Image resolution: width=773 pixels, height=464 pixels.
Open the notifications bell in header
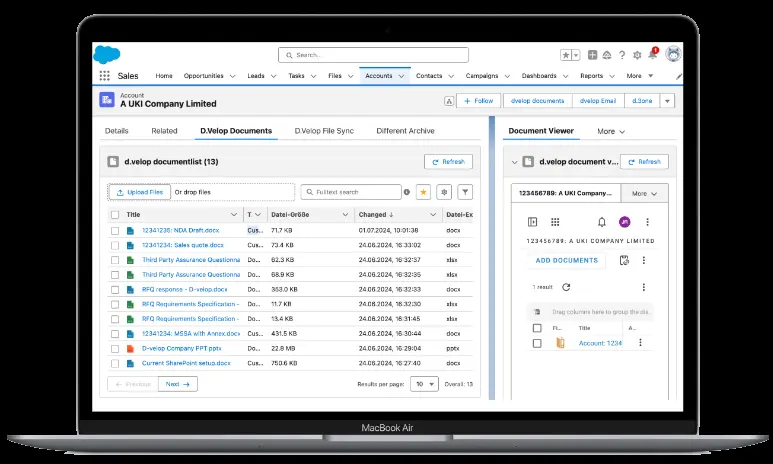[x=653, y=54]
